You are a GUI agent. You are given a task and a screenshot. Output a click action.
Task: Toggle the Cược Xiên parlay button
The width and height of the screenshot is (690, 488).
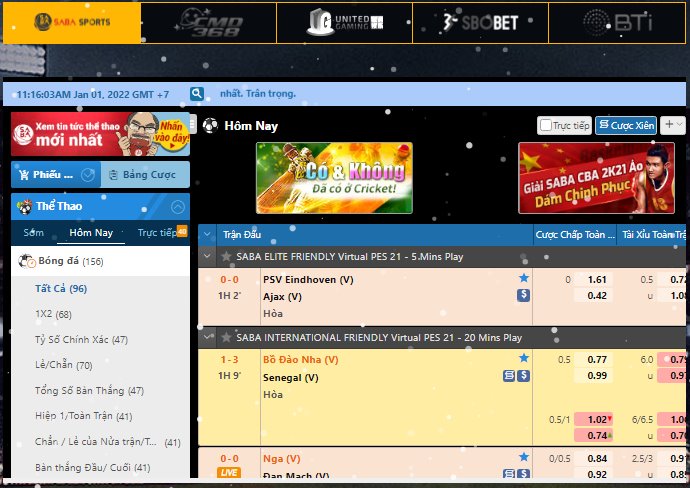(626, 126)
